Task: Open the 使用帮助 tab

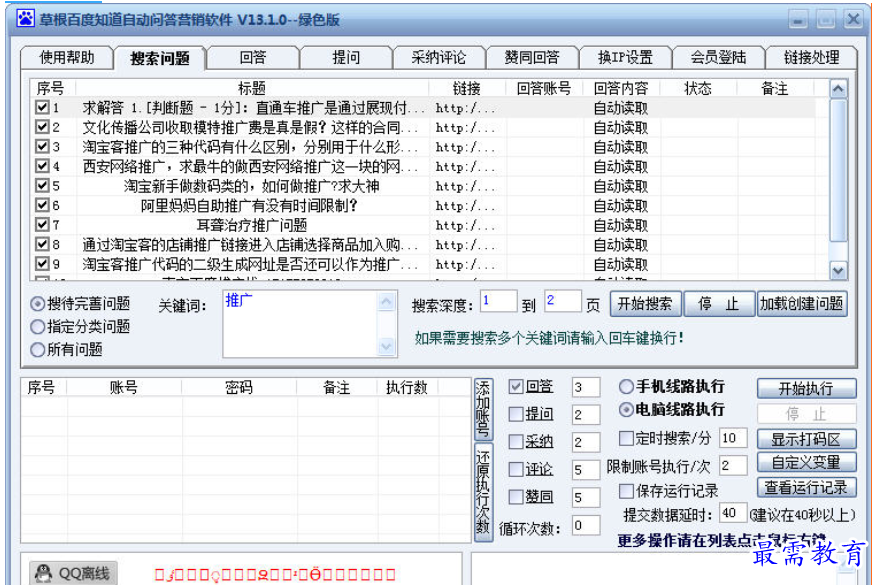Action: point(67,57)
